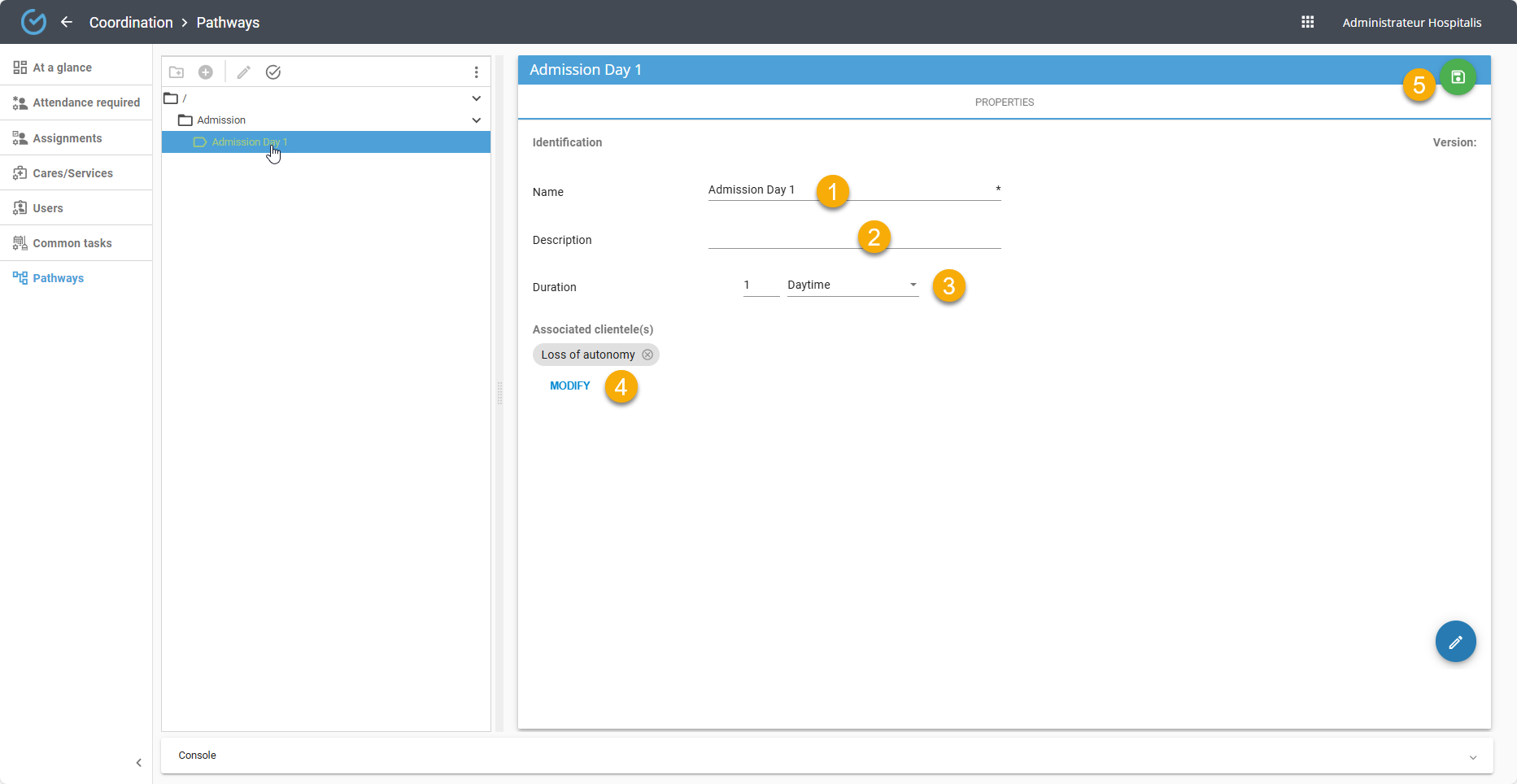Remove the Loss of autonomy chip
The width and height of the screenshot is (1517, 784).
coord(647,355)
